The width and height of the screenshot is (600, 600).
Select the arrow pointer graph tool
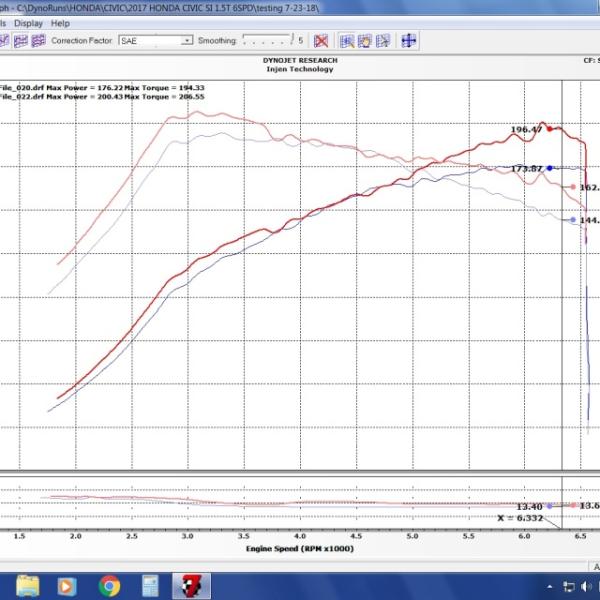click(383, 41)
